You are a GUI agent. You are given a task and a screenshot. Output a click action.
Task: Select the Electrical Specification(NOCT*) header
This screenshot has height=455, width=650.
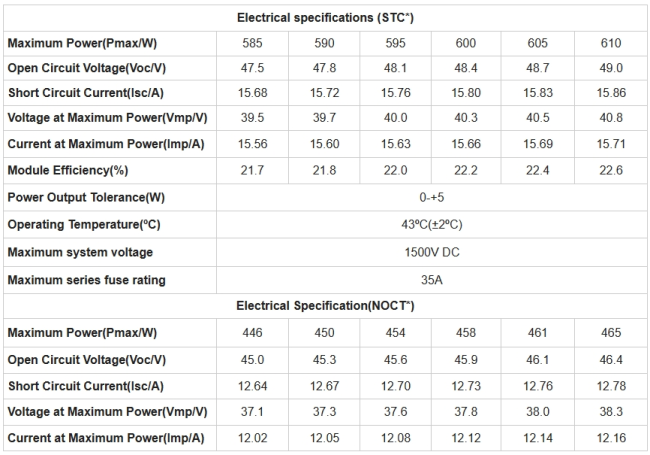click(x=325, y=305)
